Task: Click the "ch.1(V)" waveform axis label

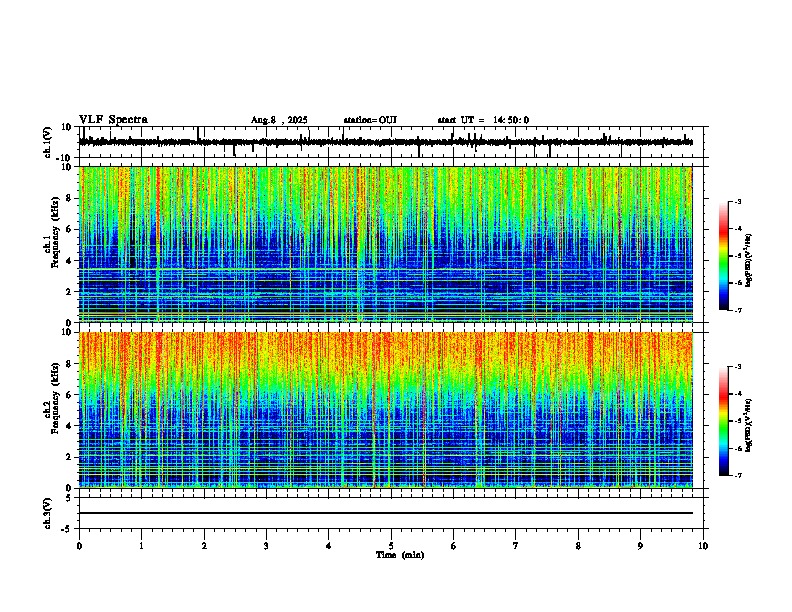Action: click(48, 142)
